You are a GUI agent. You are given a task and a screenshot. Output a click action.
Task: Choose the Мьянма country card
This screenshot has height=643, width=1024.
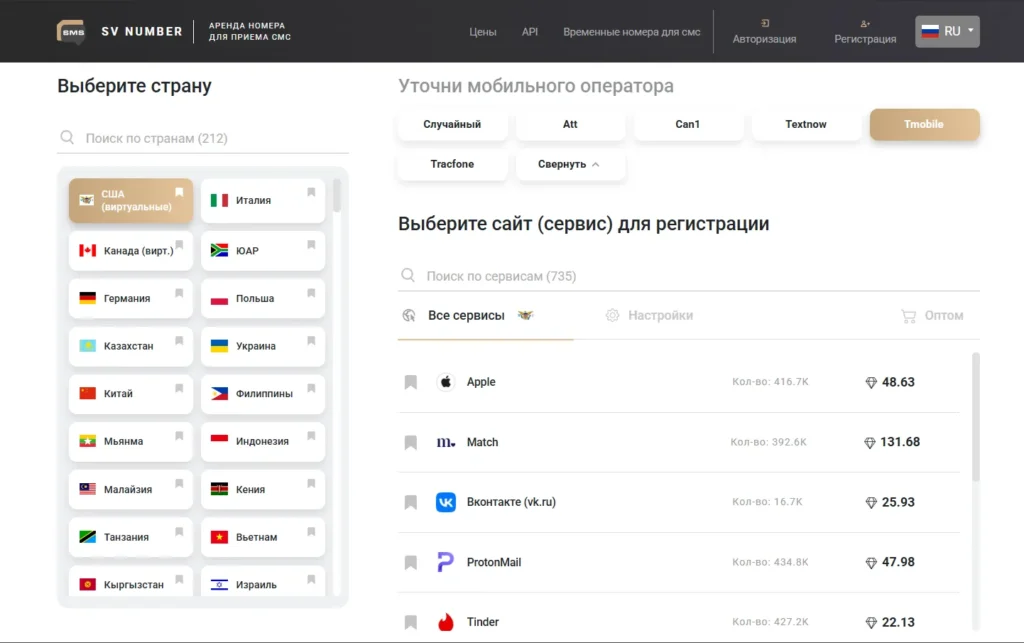pos(131,441)
